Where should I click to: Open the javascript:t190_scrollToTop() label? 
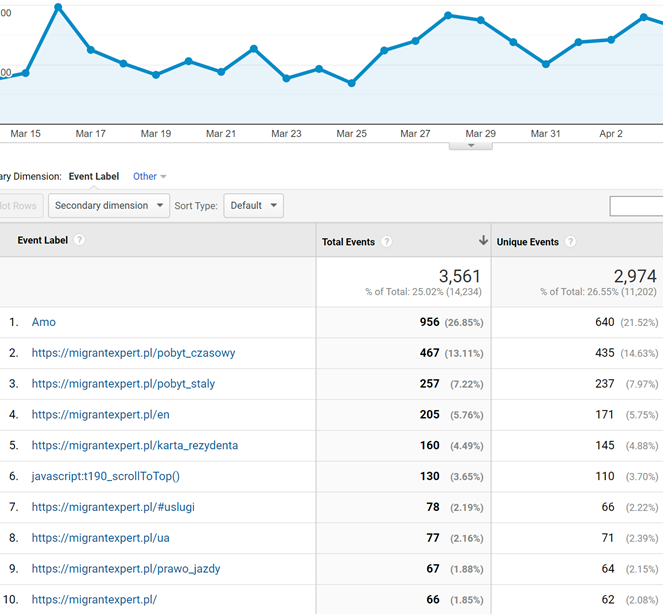click(x=105, y=477)
